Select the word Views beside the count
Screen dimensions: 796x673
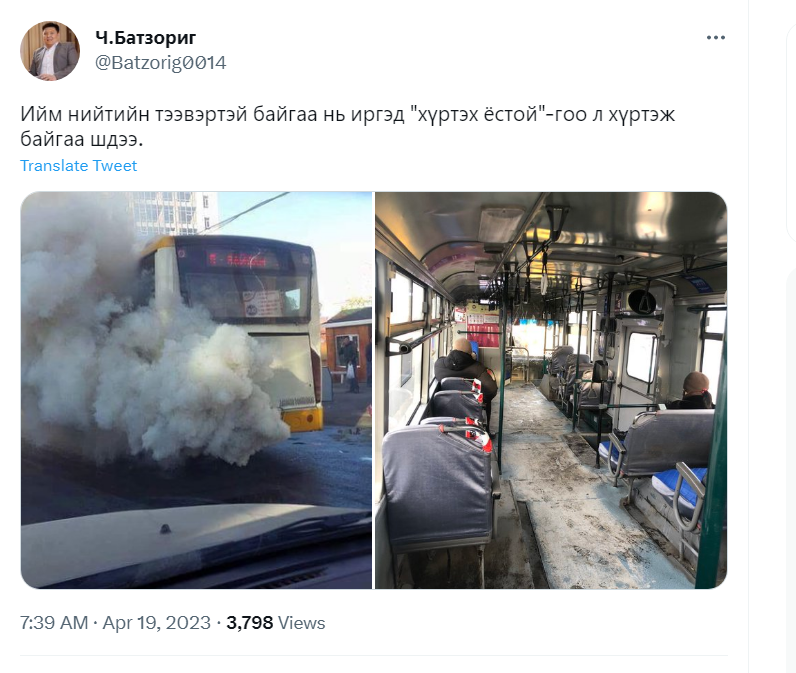[302, 623]
